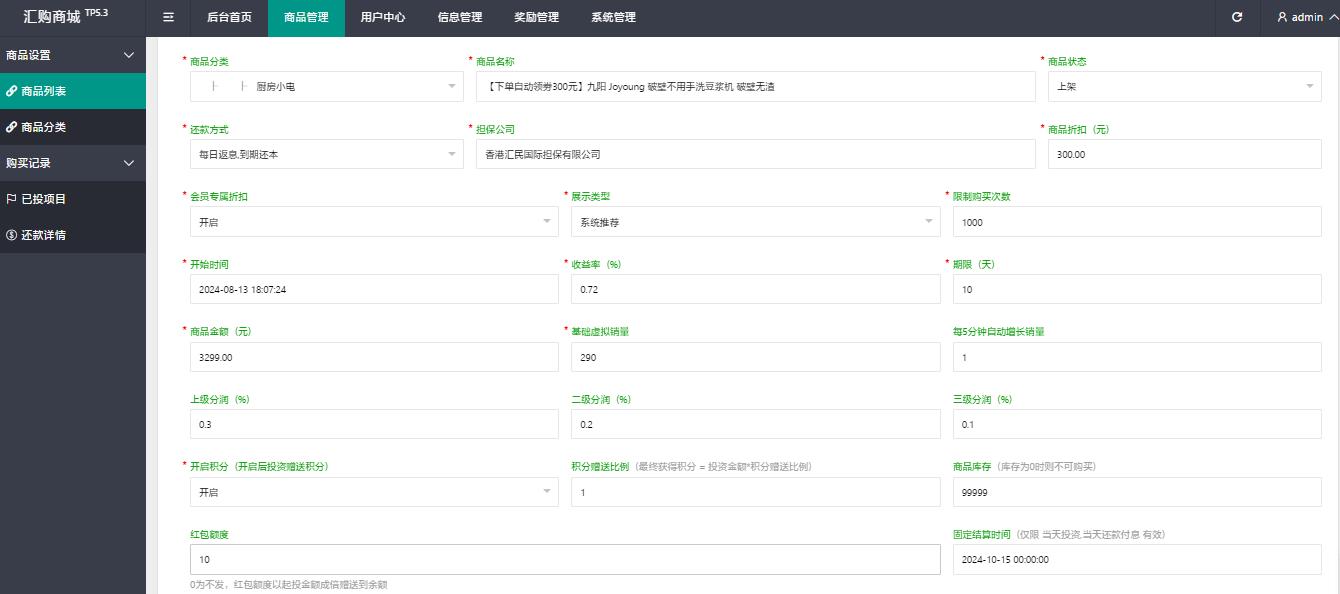This screenshot has width=1340, height=594.
Task: Go to 后台首页 tab
Action: (229, 17)
